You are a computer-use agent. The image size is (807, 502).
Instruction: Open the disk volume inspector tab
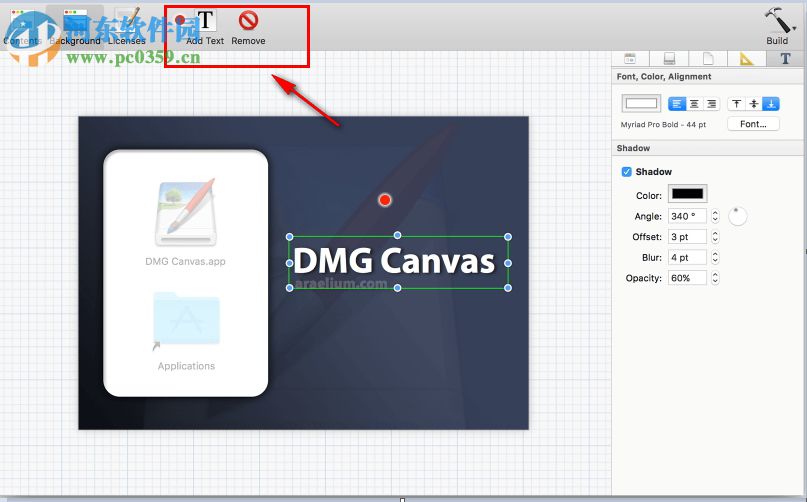click(x=669, y=59)
